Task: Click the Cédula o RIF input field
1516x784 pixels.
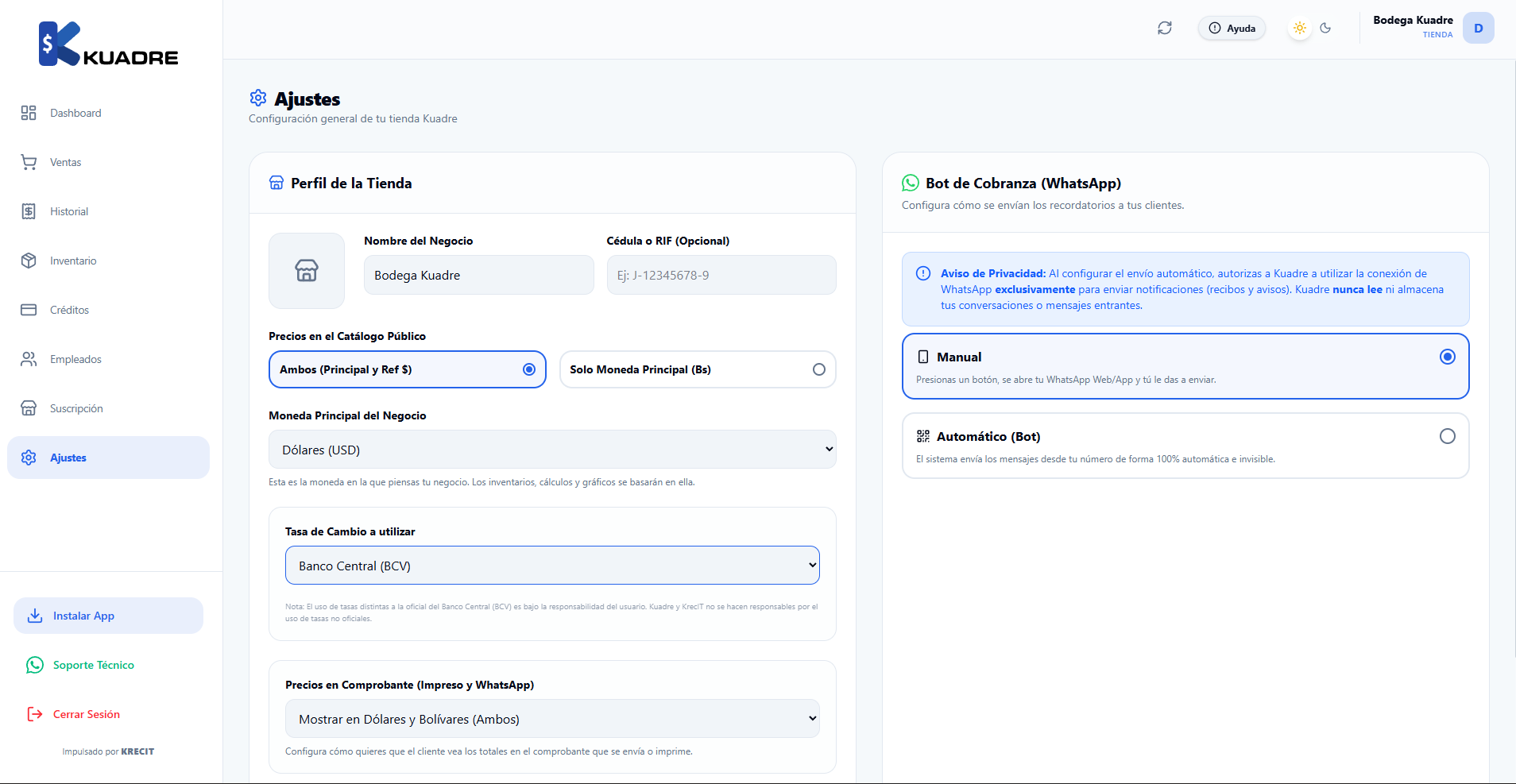Action: (x=721, y=275)
